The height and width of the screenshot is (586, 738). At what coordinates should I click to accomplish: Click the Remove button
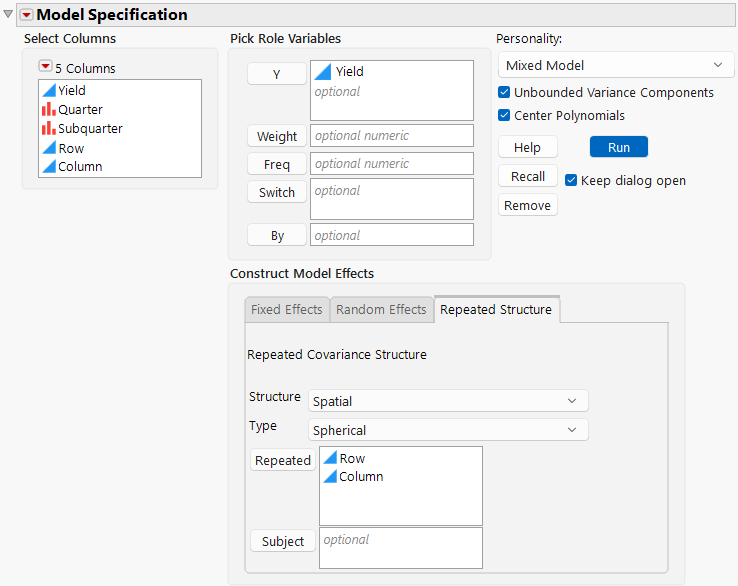pos(528,205)
